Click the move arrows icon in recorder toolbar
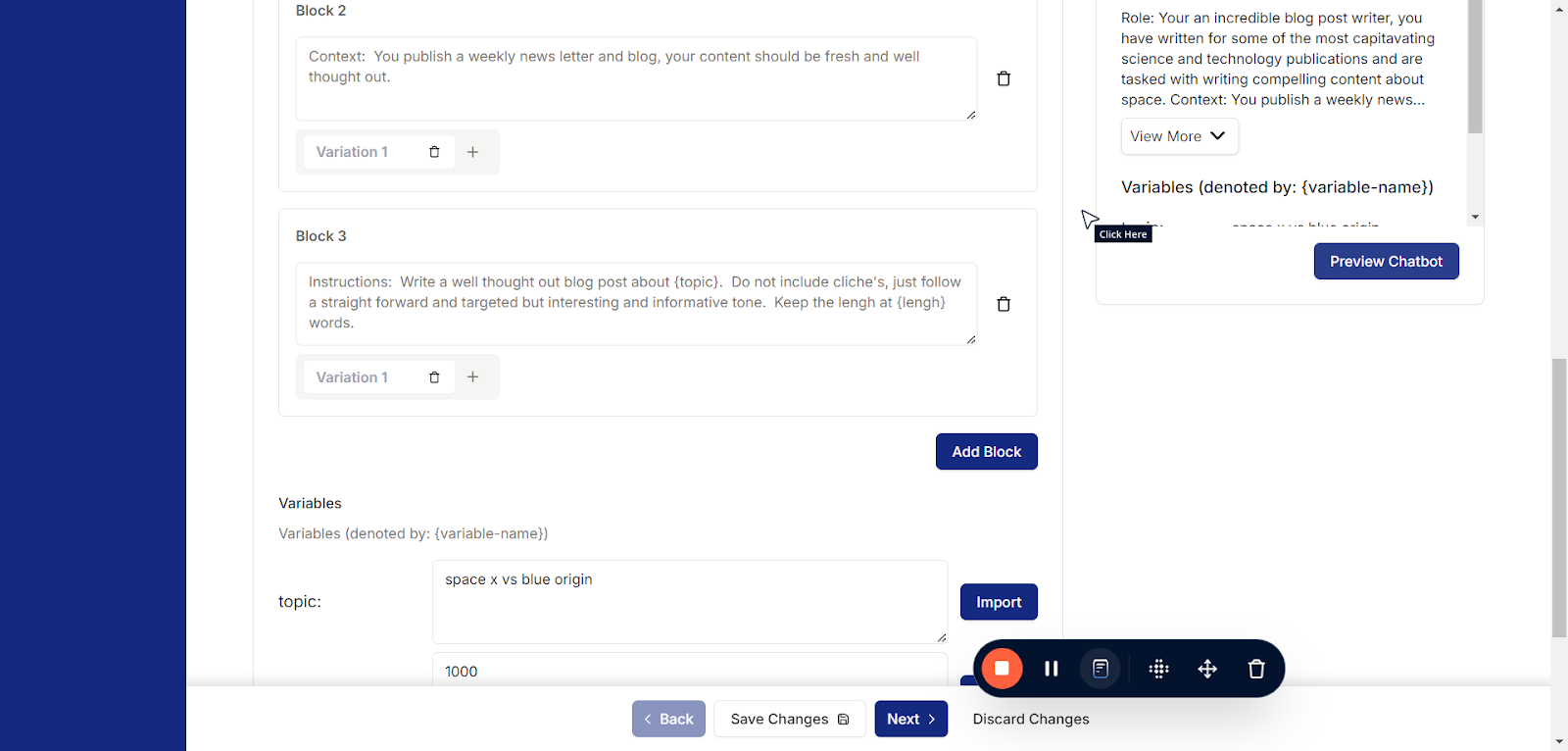The image size is (1568, 751). click(1207, 669)
